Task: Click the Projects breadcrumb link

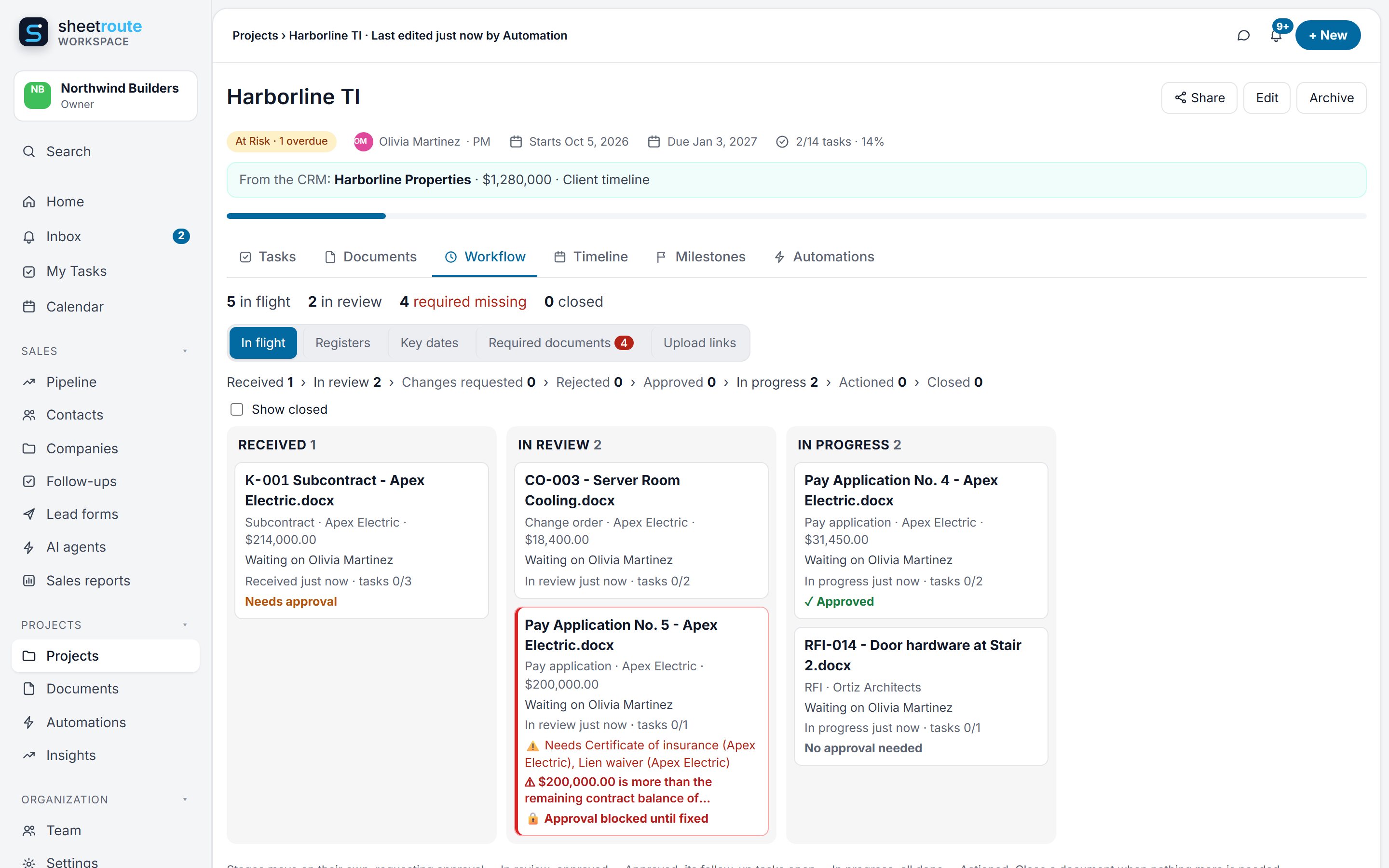Action: 255,36
